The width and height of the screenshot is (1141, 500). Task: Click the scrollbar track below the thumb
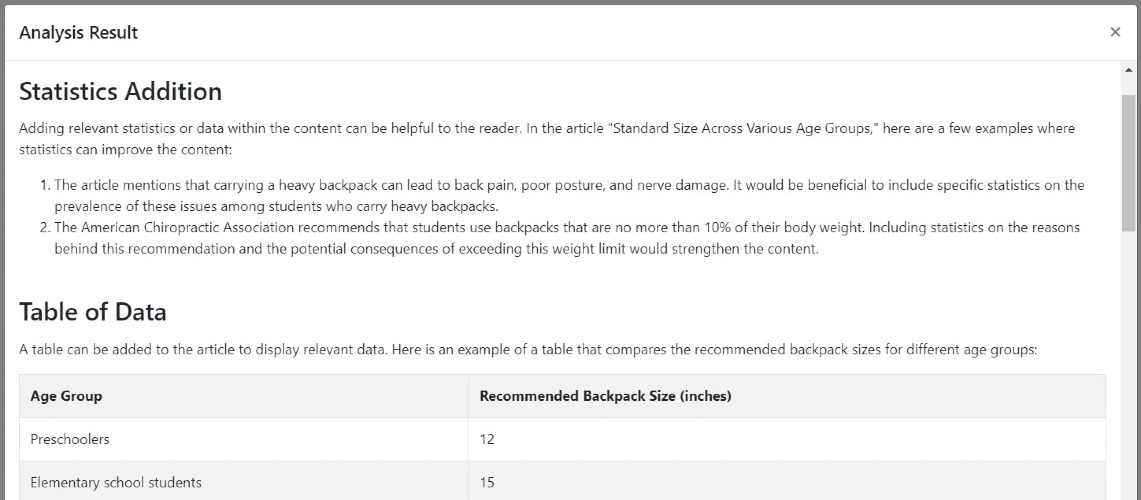tap(1129, 364)
